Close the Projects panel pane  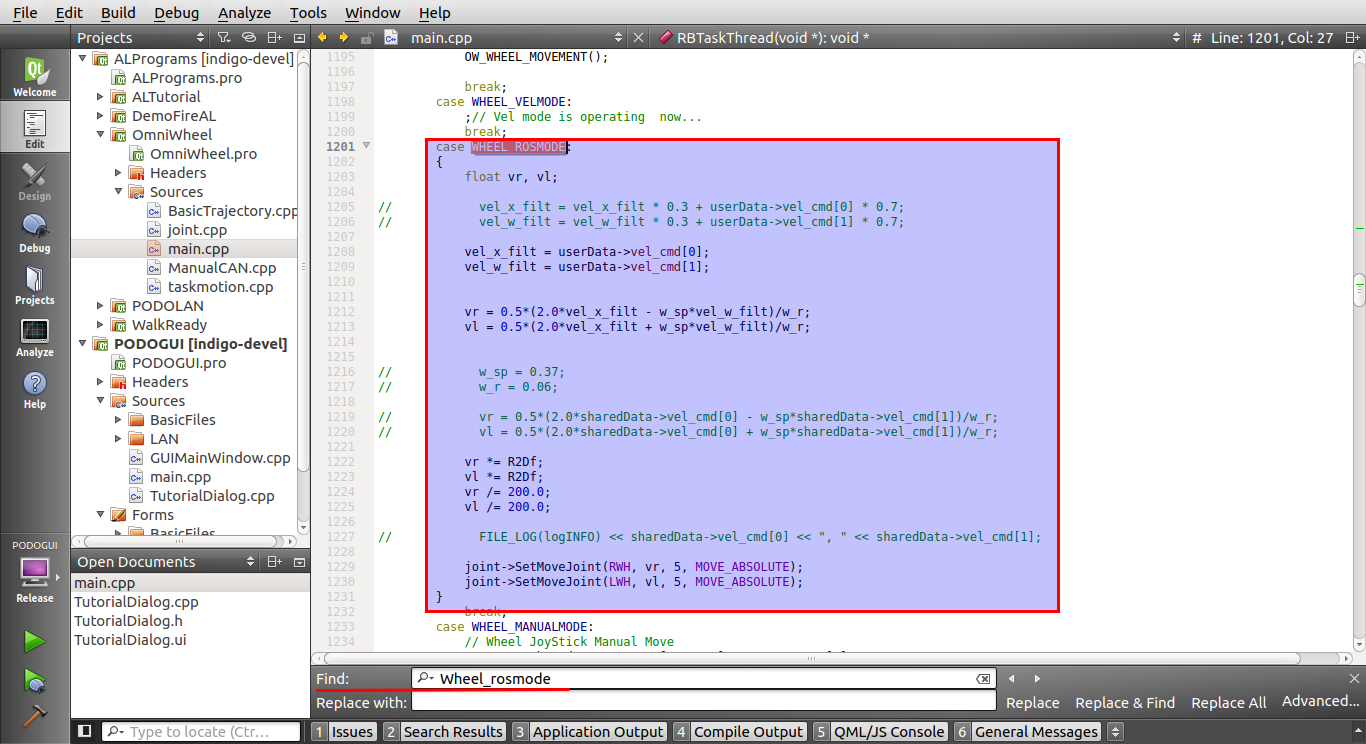(298, 38)
